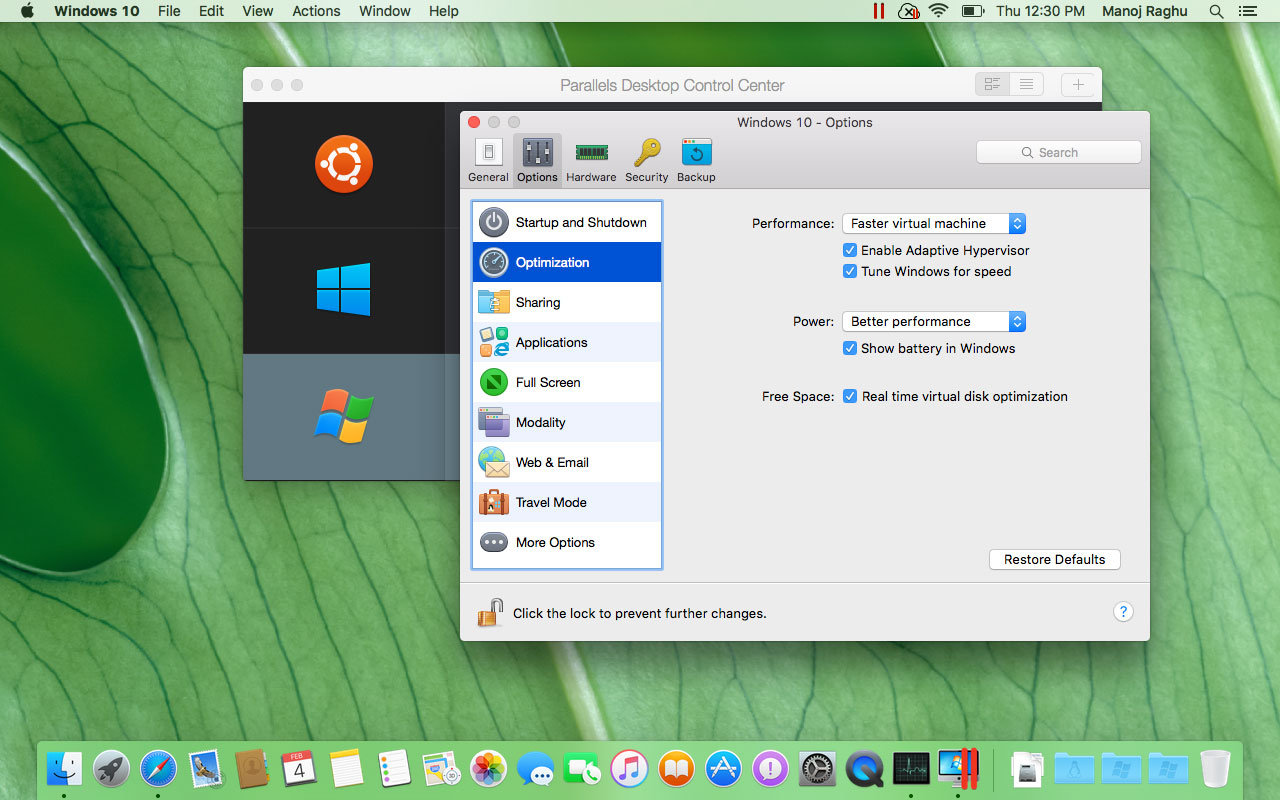Select the Ubuntu virtual machine in Control Center
The width and height of the screenshot is (1280, 800).
(x=344, y=165)
